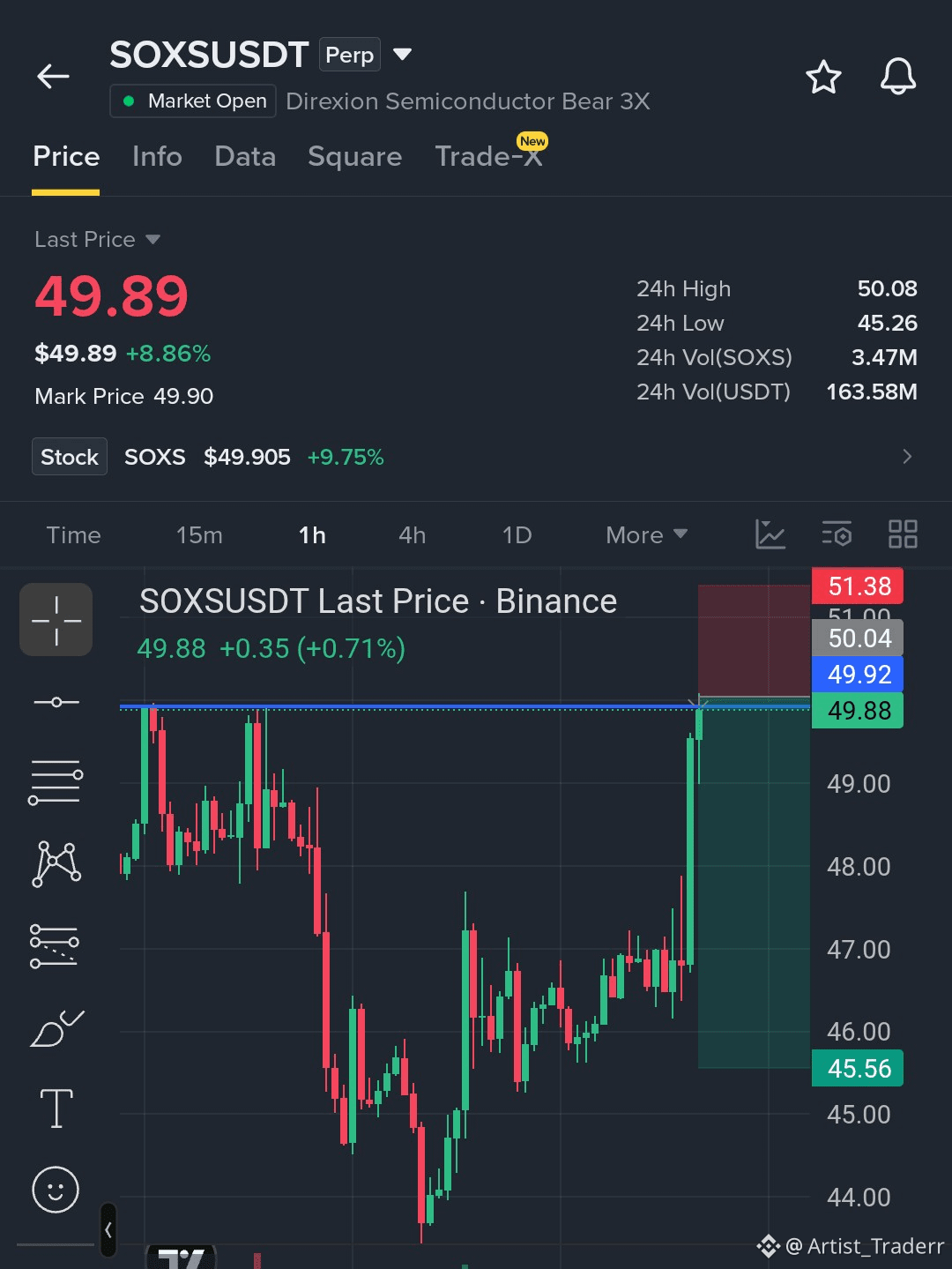Click the large 49.89 last price

pos(111,295)
